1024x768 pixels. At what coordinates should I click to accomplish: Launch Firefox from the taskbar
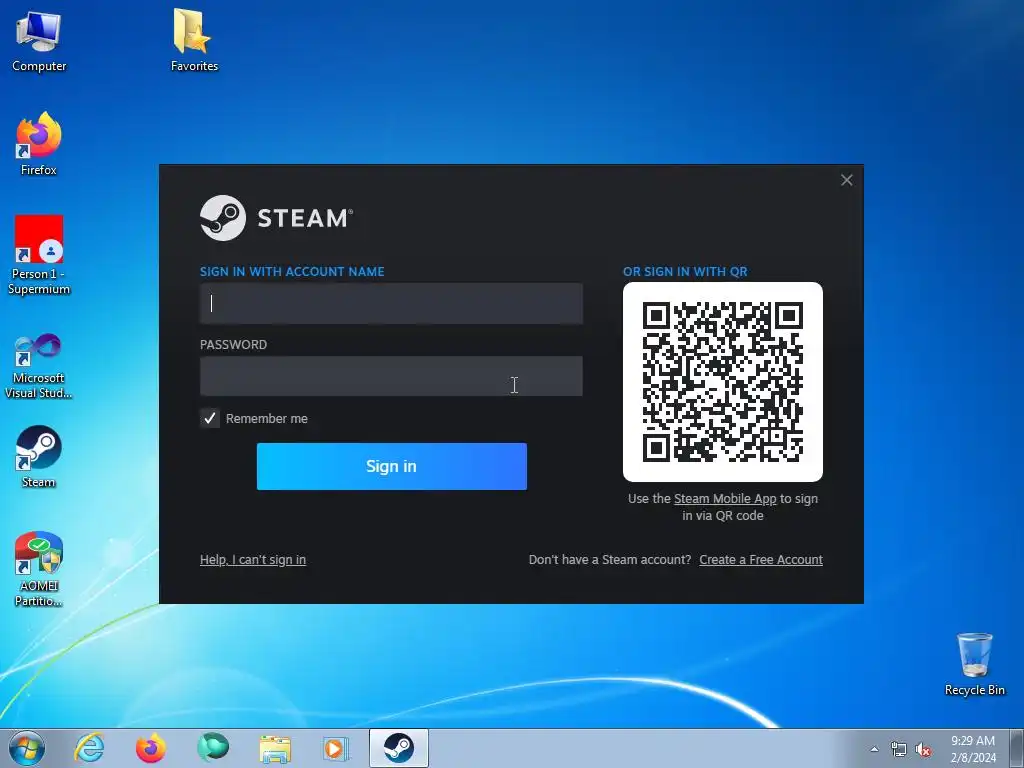click(150, 748)
